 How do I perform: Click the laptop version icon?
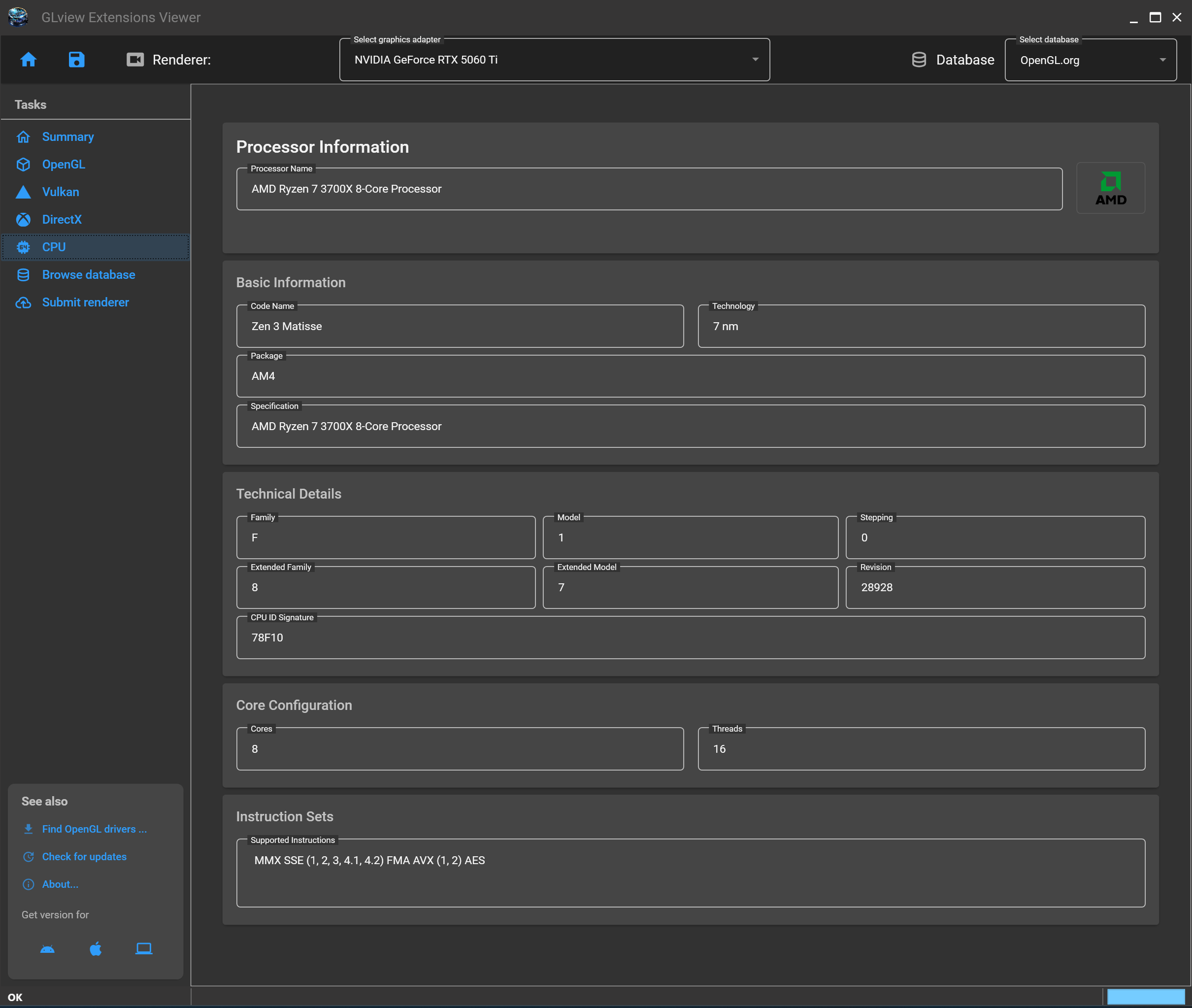[143, 948]
